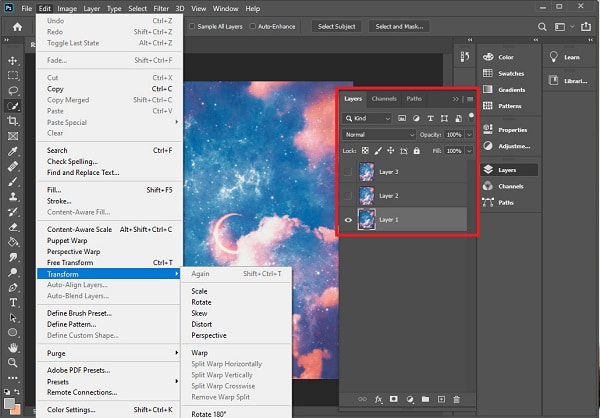Screen dimensions: 600x418
Task: Open the workspace switcher dropdown
Action: (563, 26)
